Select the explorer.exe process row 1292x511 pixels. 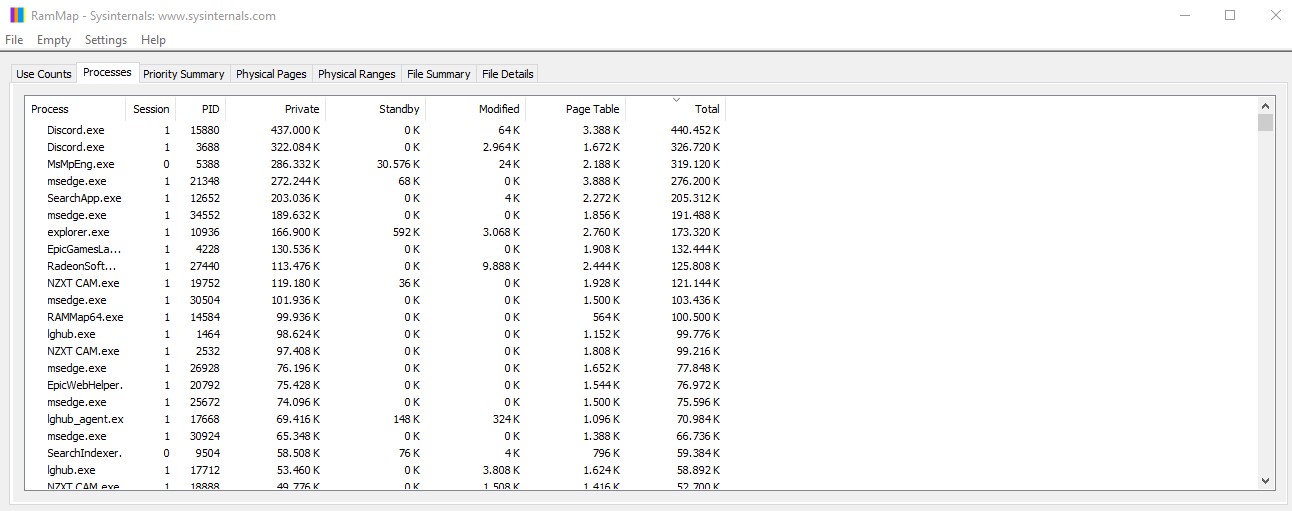376,232
